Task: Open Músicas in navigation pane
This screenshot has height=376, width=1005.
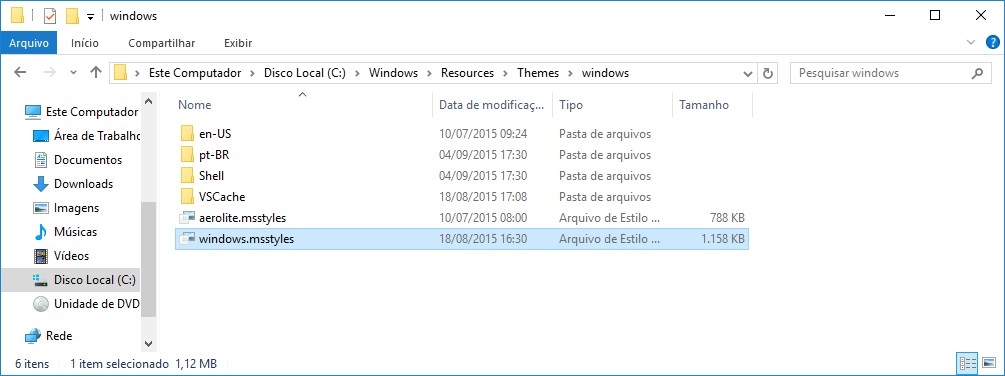Action: (x=64, y=232)
